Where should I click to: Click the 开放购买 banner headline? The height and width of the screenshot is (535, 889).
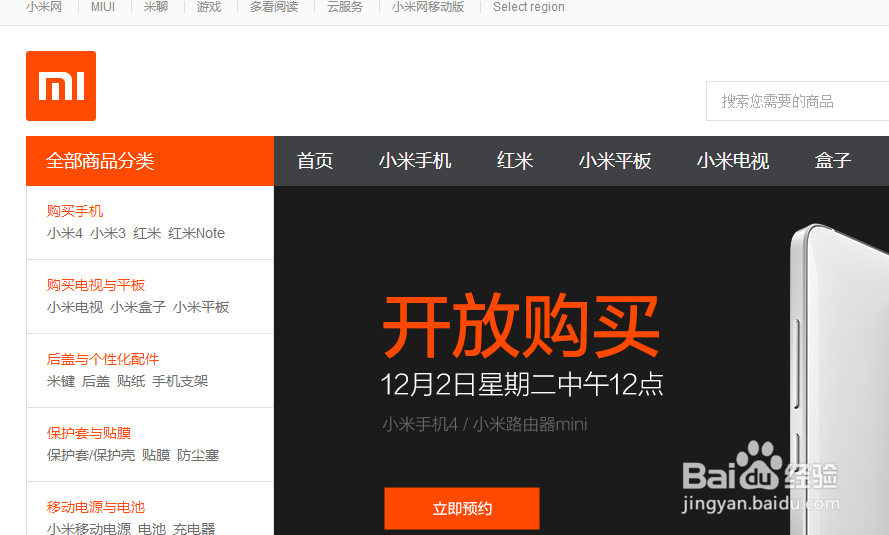522,326
